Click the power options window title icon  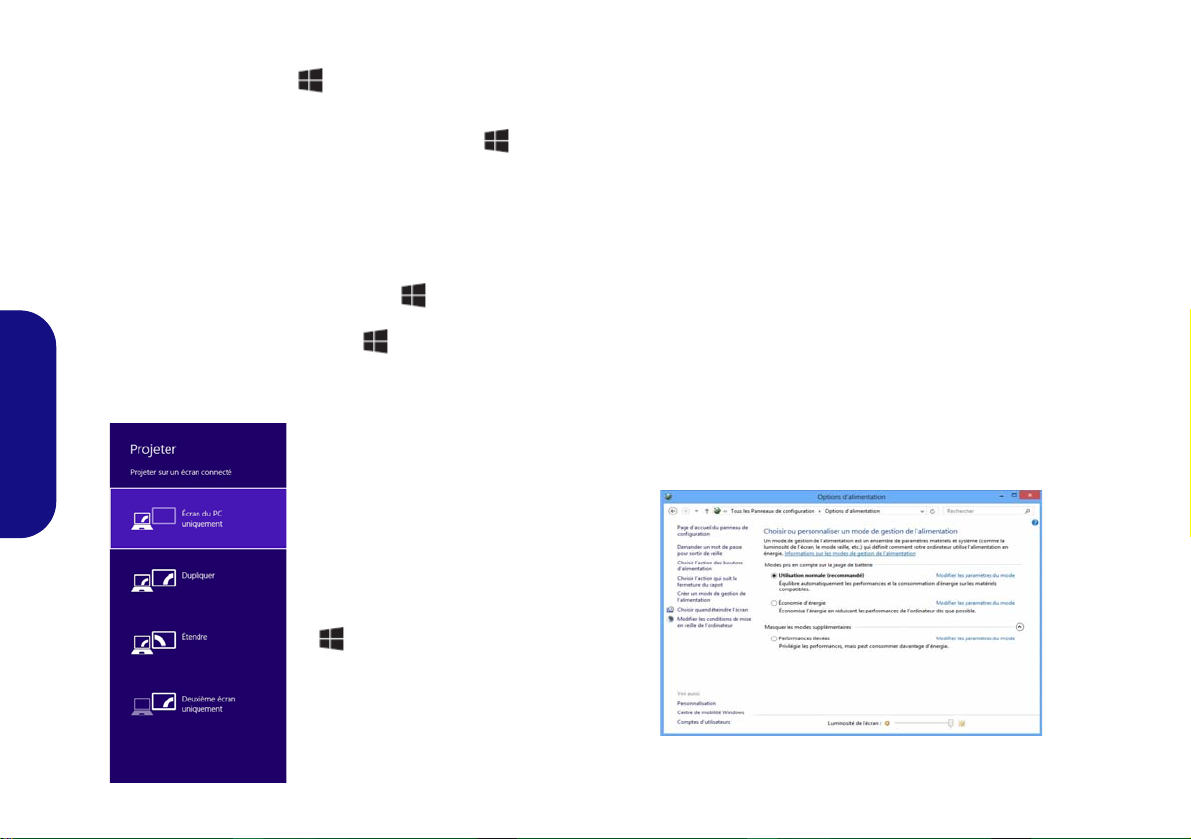[x=668, y=497]
